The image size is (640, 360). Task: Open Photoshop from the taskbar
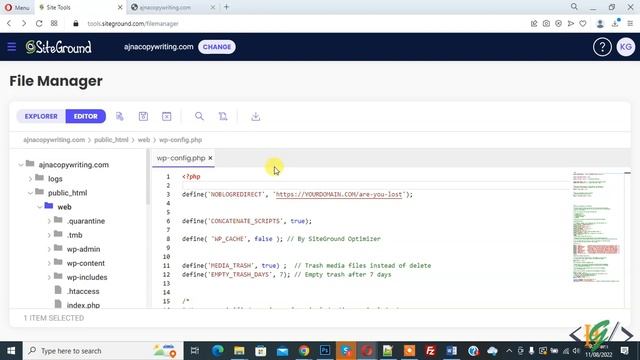325,351
